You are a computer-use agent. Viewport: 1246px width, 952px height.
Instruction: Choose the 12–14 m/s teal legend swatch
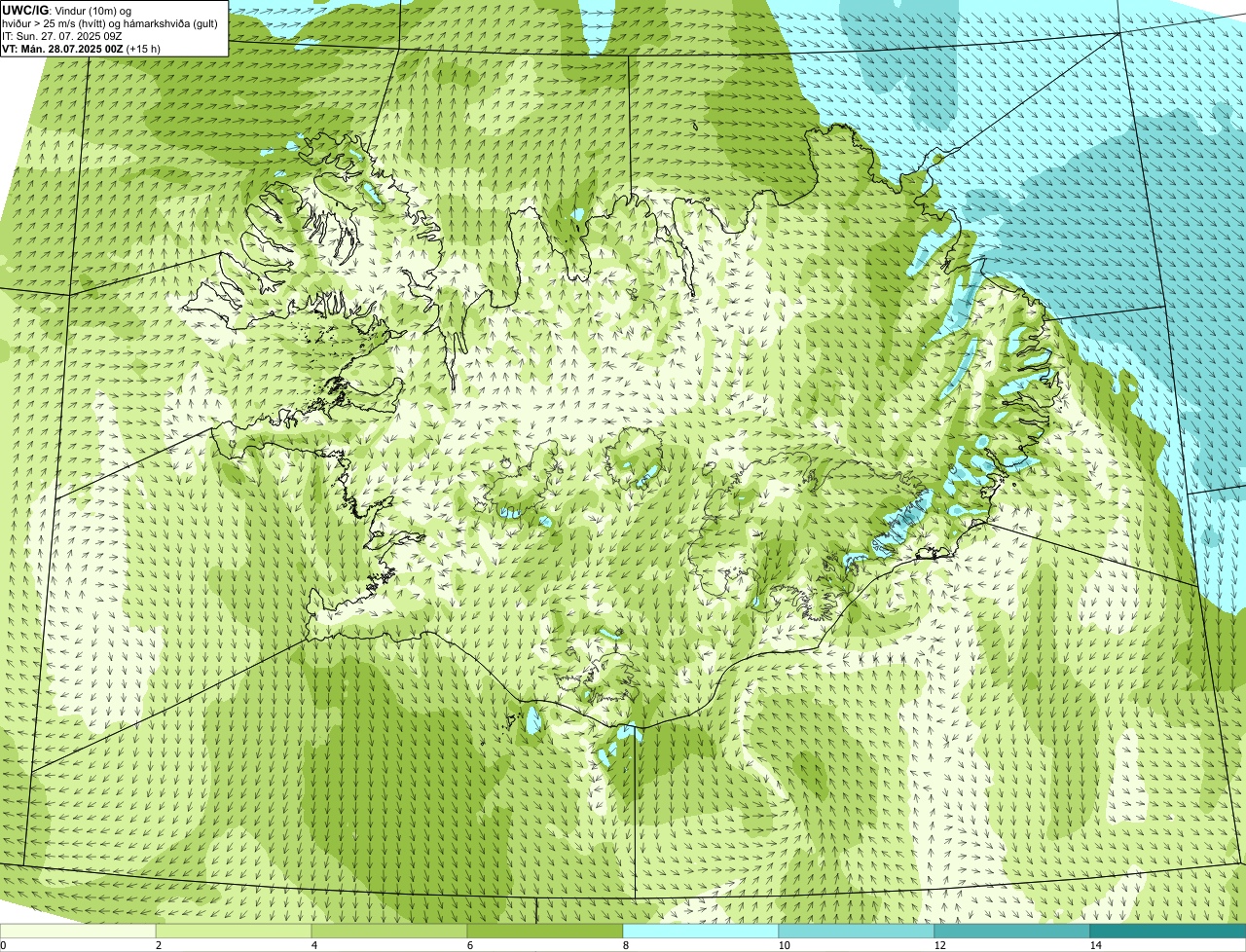pos(1012,931)
